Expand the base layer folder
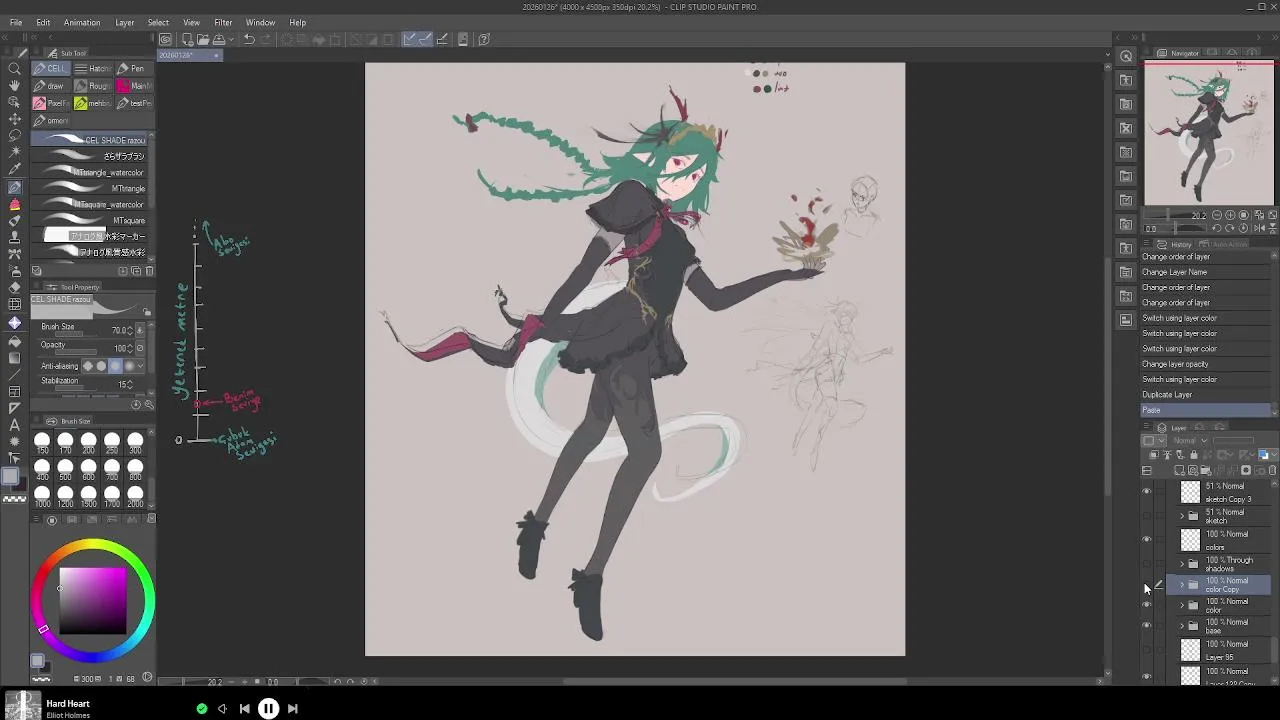The width and height of the screenshot is (1280, 720). [1182, 626]
